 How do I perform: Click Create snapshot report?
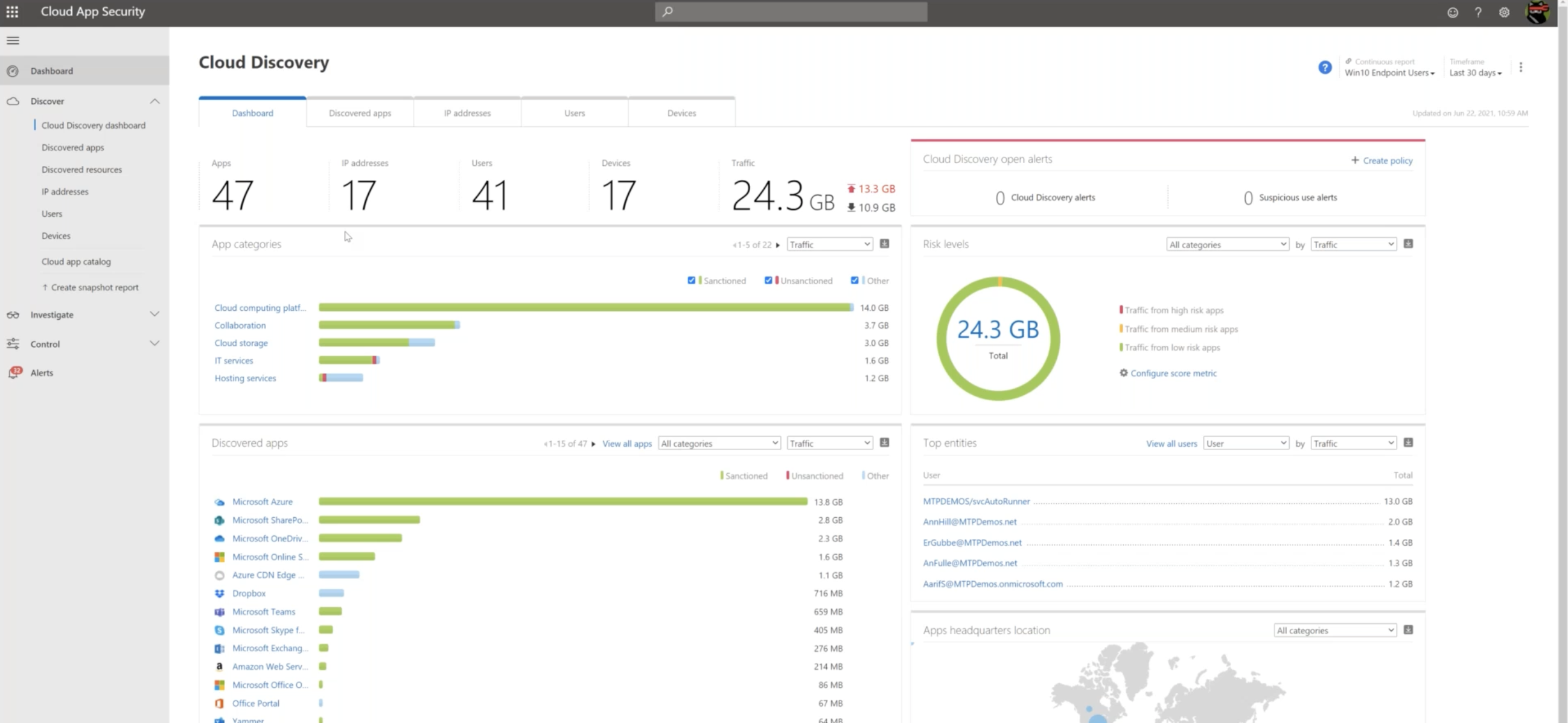(x=90, y=287)
